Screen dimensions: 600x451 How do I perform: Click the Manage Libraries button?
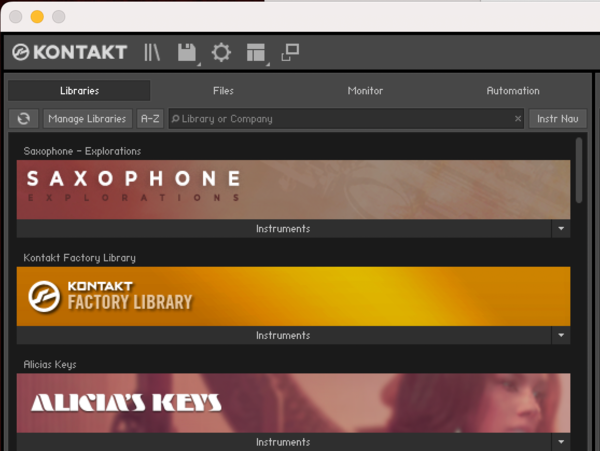(87, 119)
